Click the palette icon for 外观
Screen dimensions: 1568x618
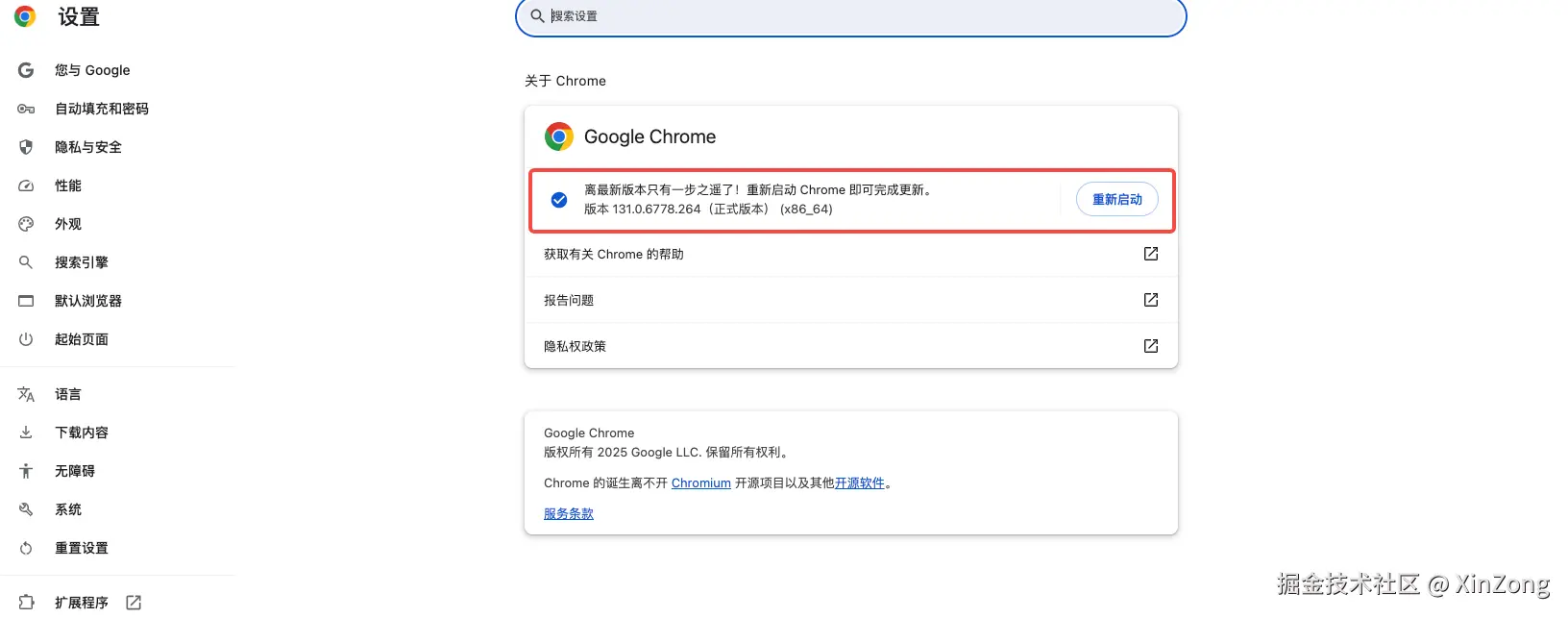tap(26, 224)
